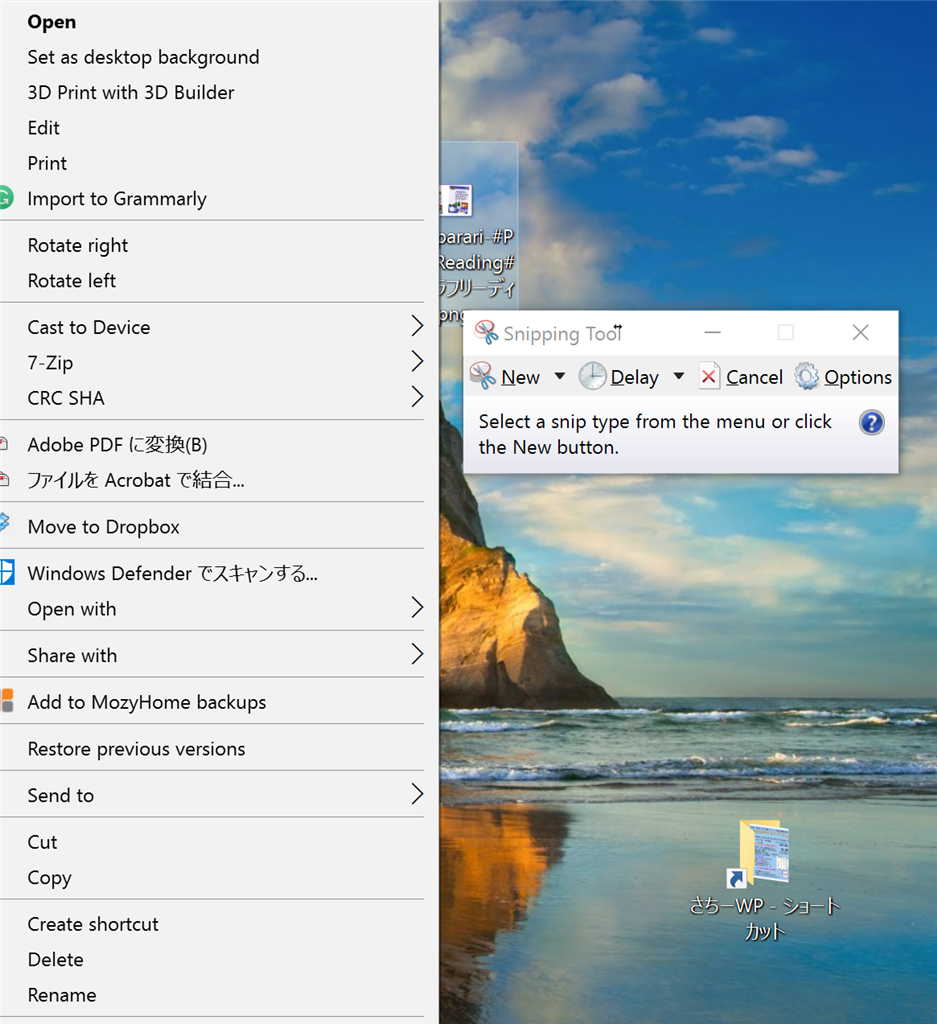Screen dimensions: 937x1024
Task: Click the New button label in Snipping Tool
Action: click(520, 377)
